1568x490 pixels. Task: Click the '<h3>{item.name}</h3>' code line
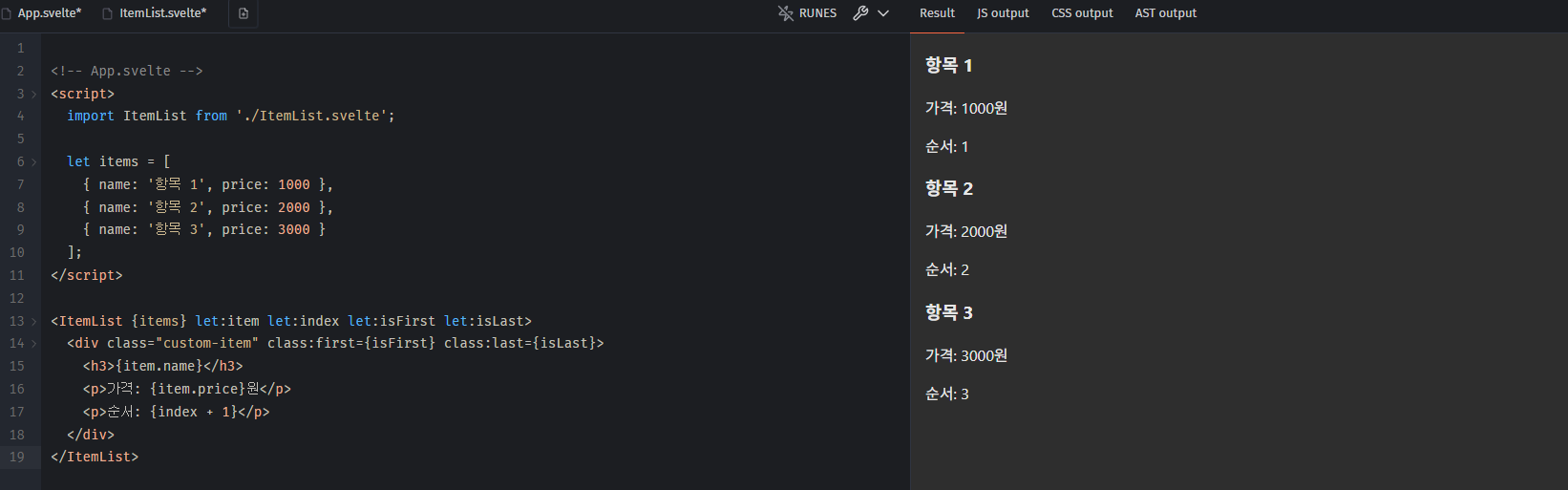[x=162, y=366]
